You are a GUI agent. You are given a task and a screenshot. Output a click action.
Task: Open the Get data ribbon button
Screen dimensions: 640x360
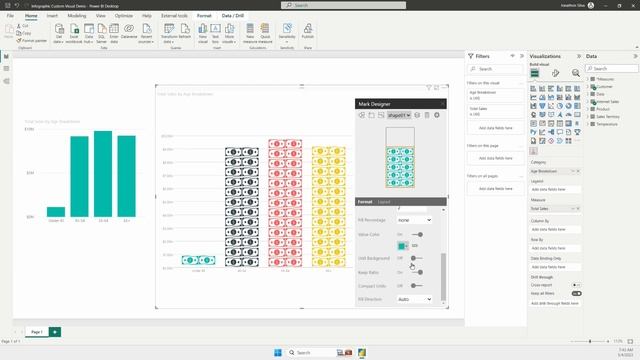[59, 33]
